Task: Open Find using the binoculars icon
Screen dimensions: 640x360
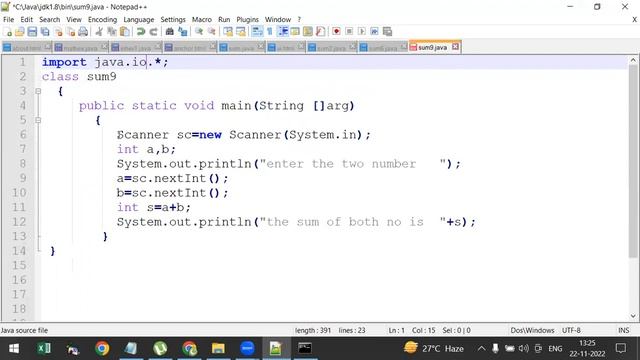Action: (169, 31)
